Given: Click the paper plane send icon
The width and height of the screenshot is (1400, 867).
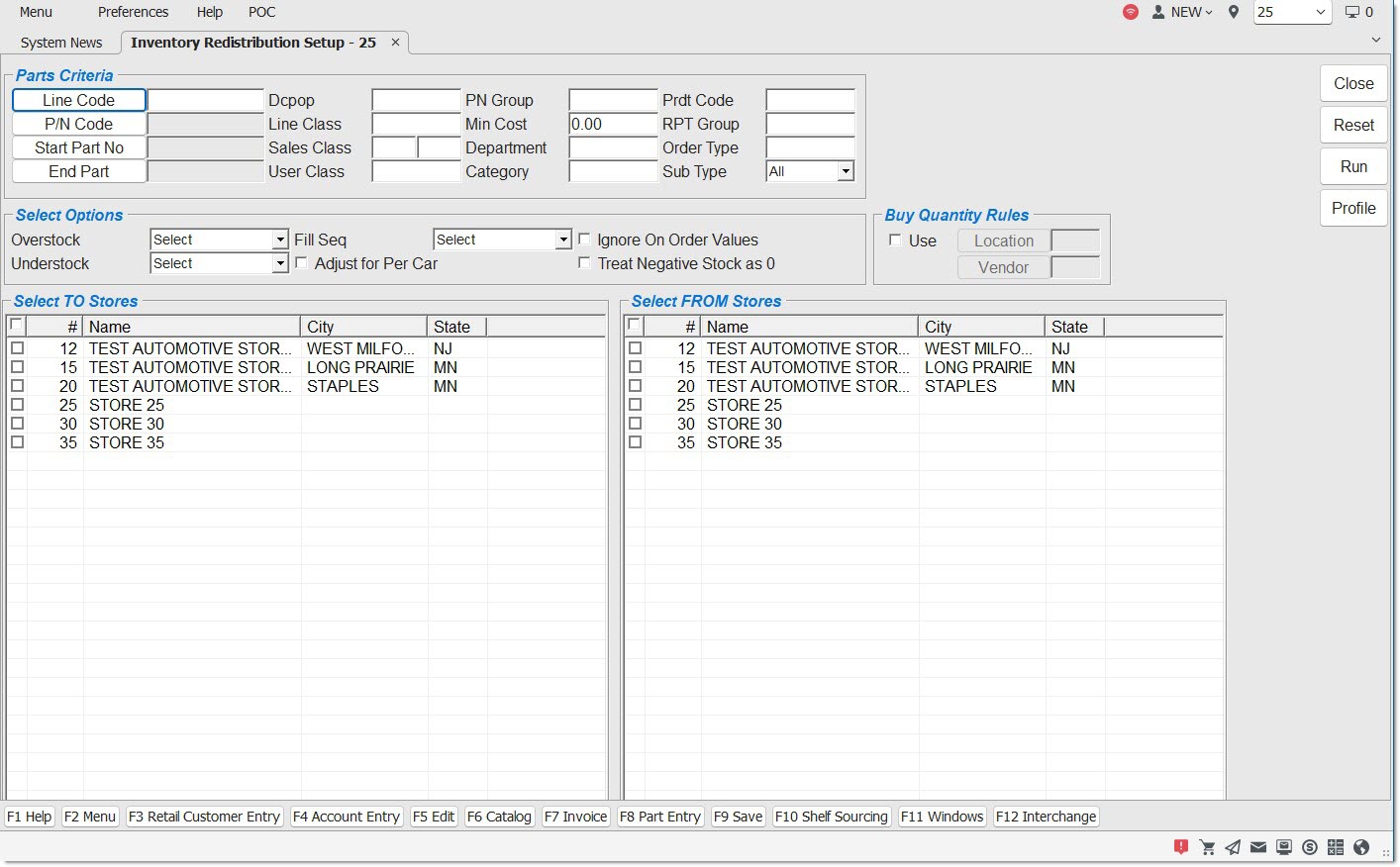Looking at the screenshot, I should 1233,847.
